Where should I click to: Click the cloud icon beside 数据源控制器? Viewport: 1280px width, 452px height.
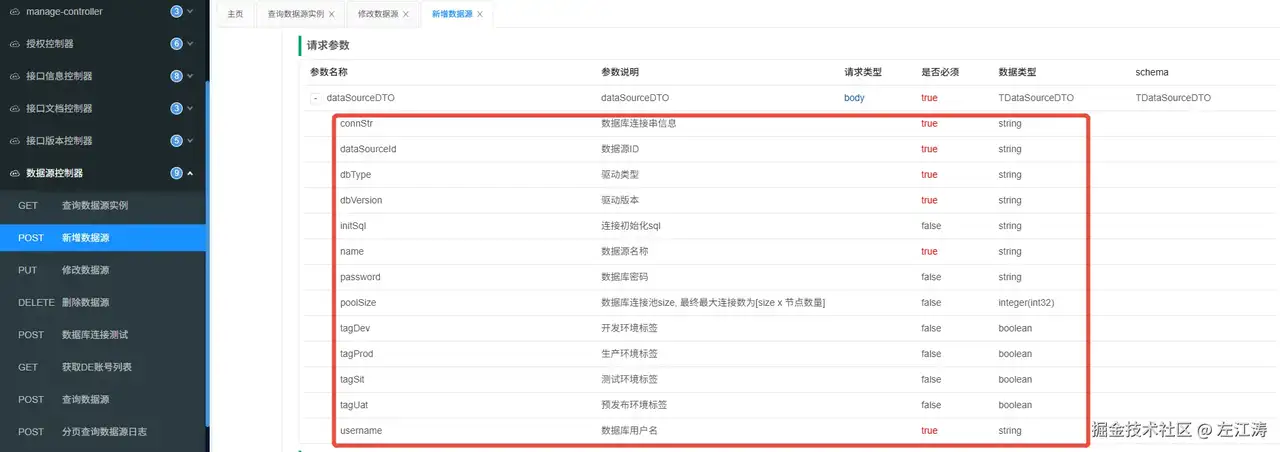click(15, 173)
